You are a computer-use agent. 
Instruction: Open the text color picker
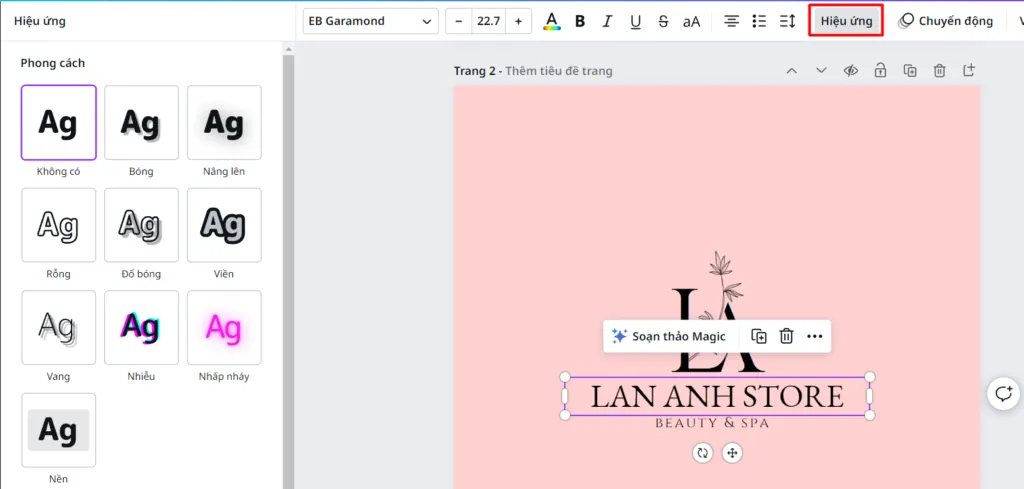(x=552, y=21)
